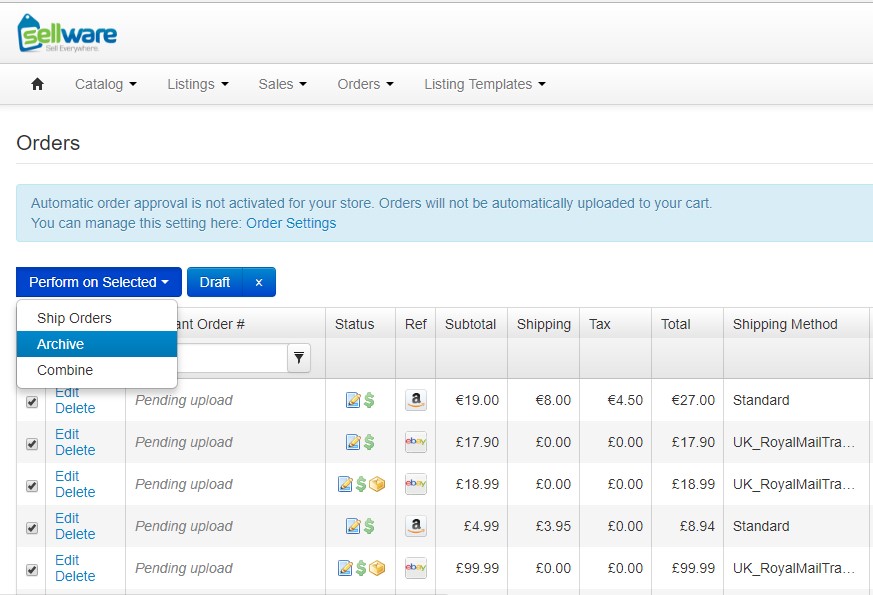Screen dimensions: 873x595
Task: Sort by the Subtotal column header
Action: [x=470, y=324]
